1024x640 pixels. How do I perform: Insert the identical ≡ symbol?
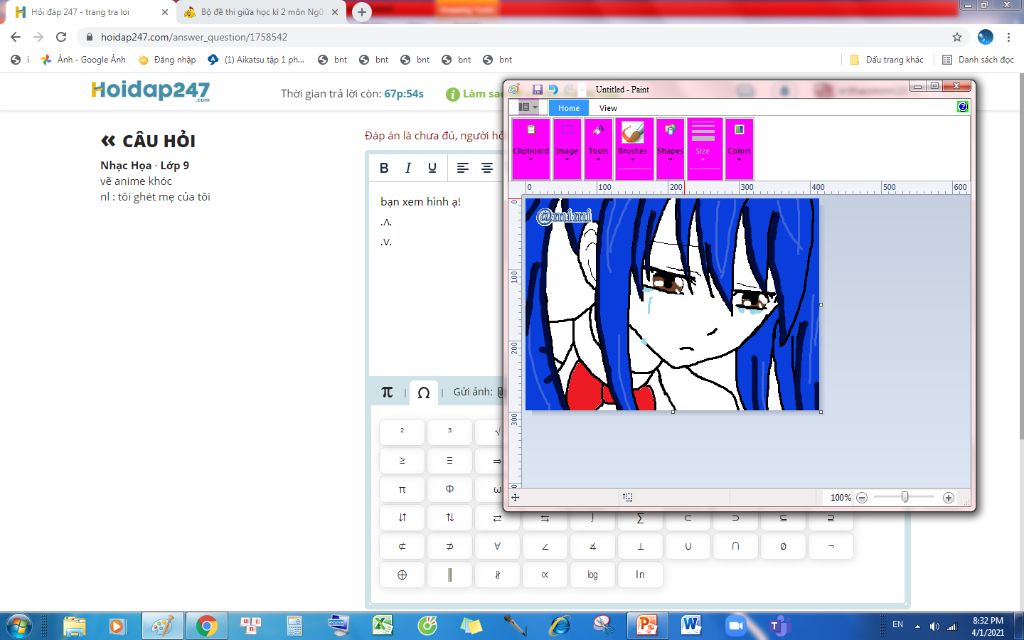click(449, 460)
